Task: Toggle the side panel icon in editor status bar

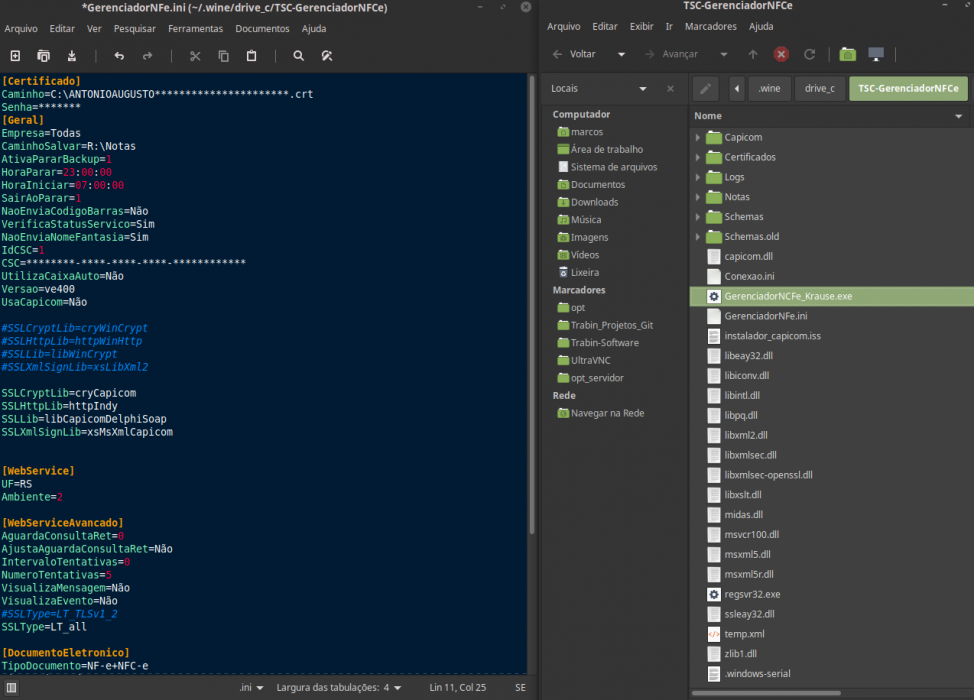Action: click(x=11, y=688)
